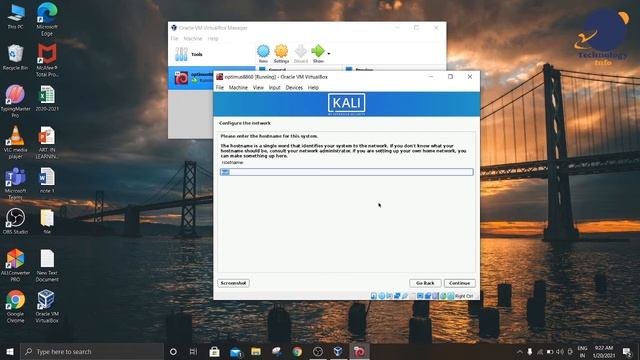Click Oracle VM VirtualBox desktop shortcut
The image size is (640, 360).
(47, 307)
